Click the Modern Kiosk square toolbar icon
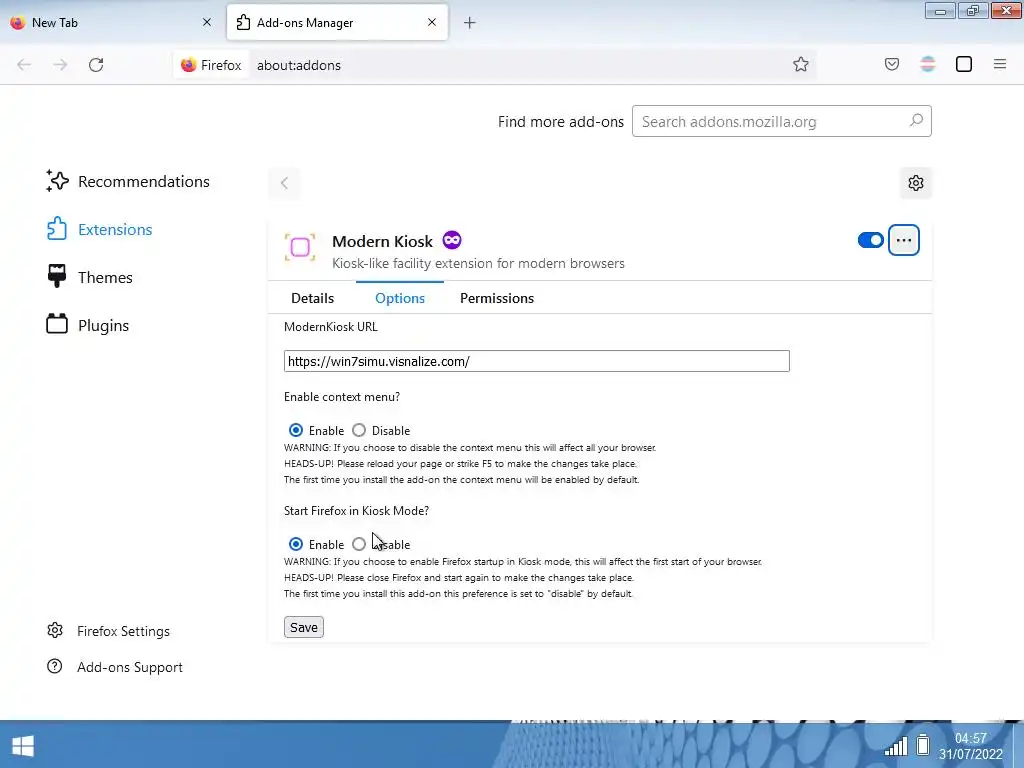The width and height of the screenshot is (1024, 768). pyautogui.click(x=964, y=64)
